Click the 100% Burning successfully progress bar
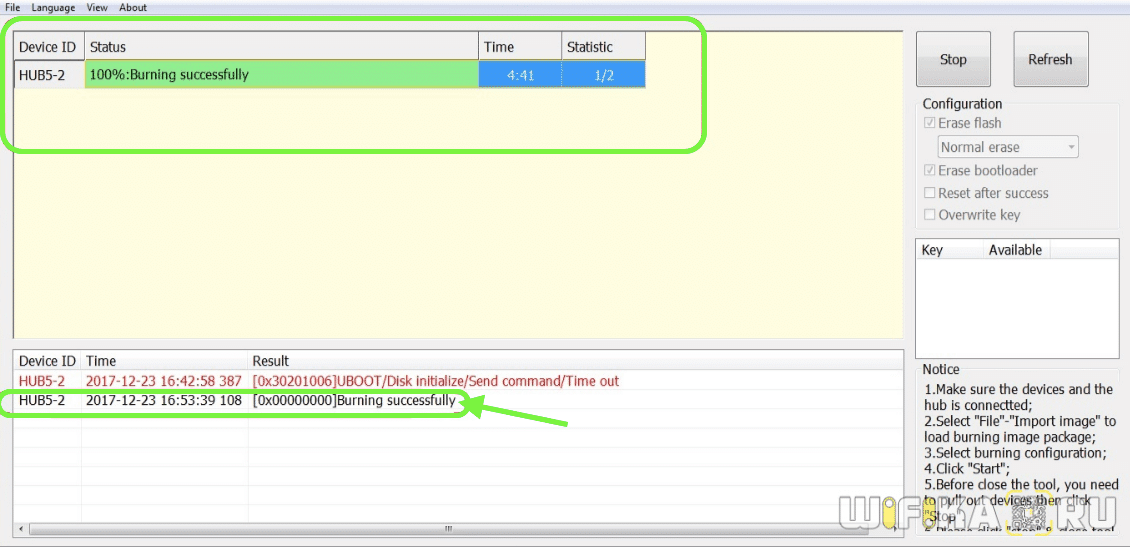 [280, 75]
